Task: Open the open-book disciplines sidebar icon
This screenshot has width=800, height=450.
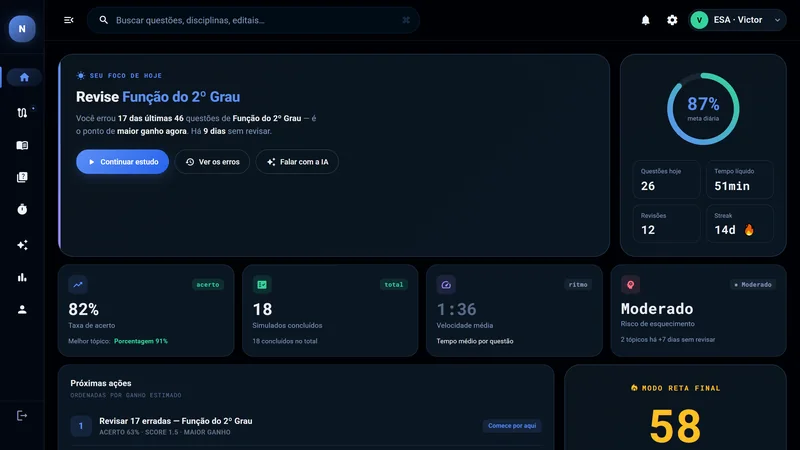Action: click(22, 145)
